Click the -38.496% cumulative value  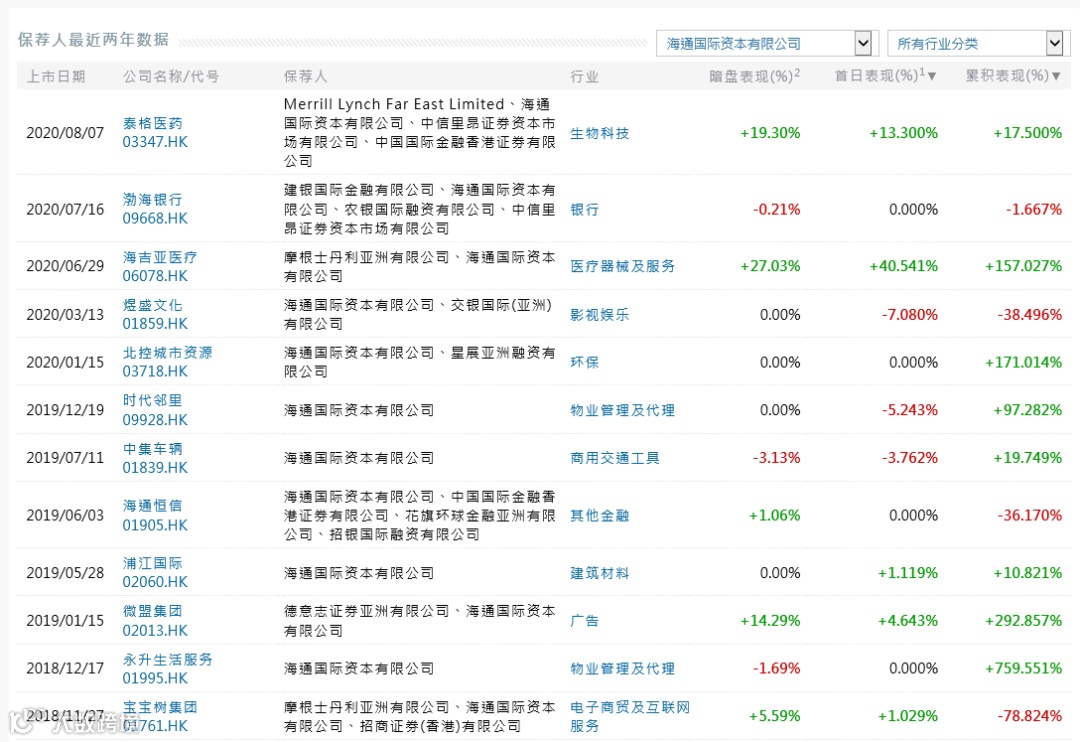pos(1030,315)
